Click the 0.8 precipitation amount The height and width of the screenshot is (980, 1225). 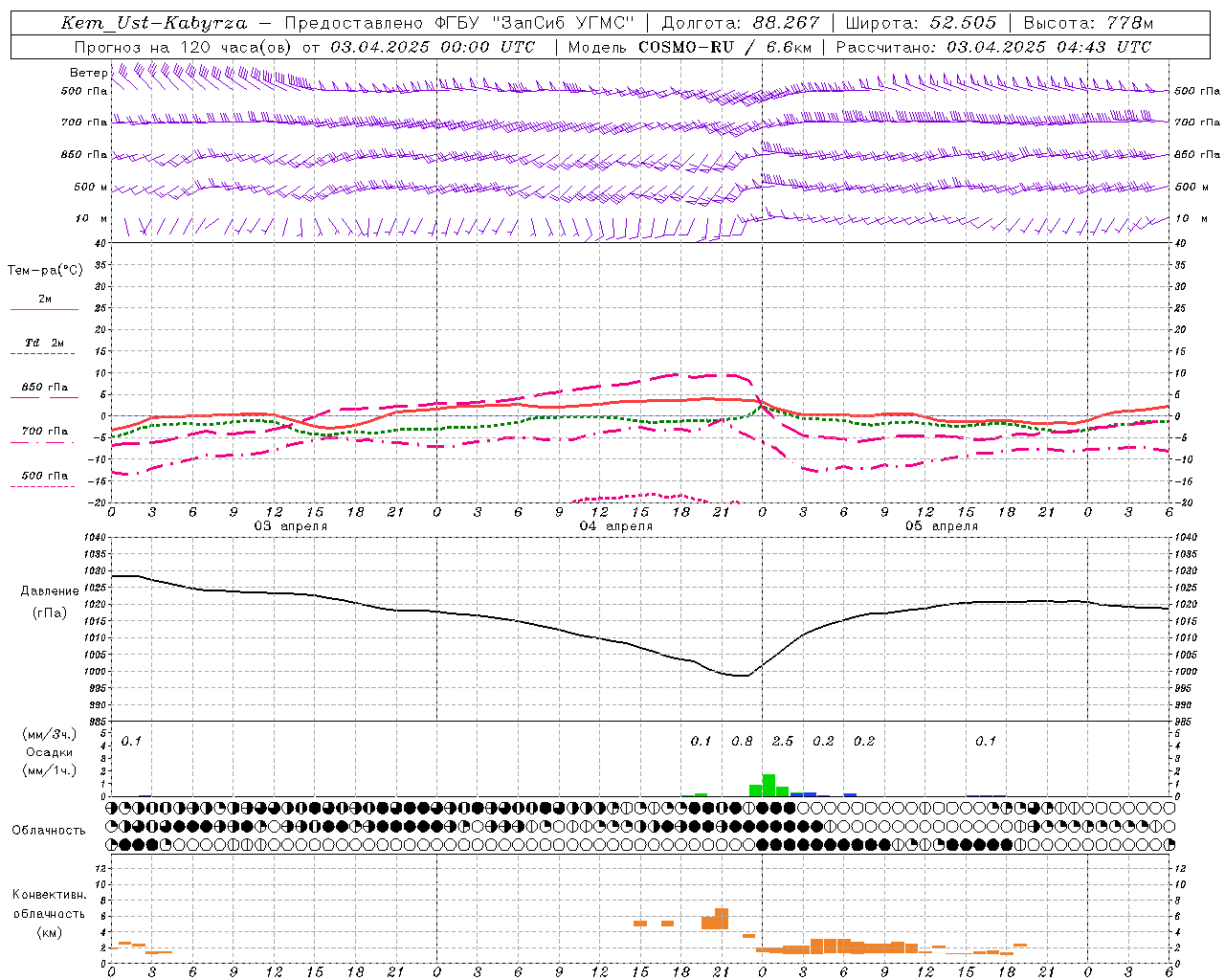pos(742,742)
